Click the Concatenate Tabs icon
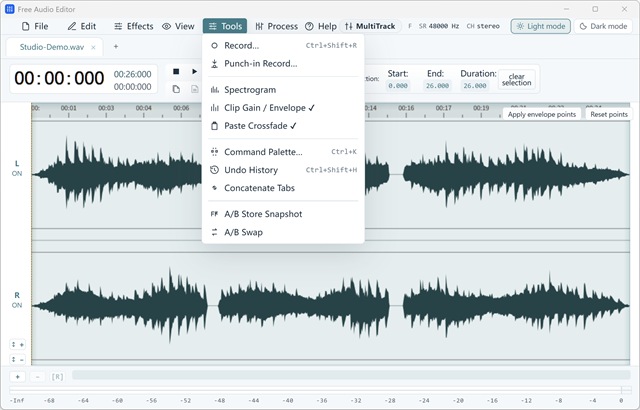This screenshot has width=640, height=410. pyautogui.click(x=214, y=188)
